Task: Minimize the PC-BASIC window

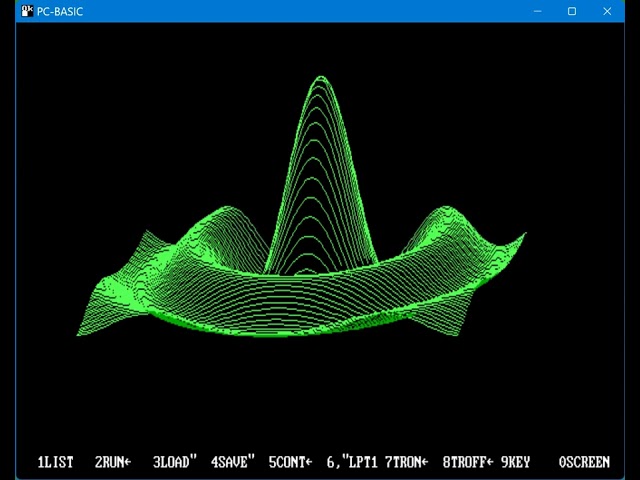Action: point(538,11)
